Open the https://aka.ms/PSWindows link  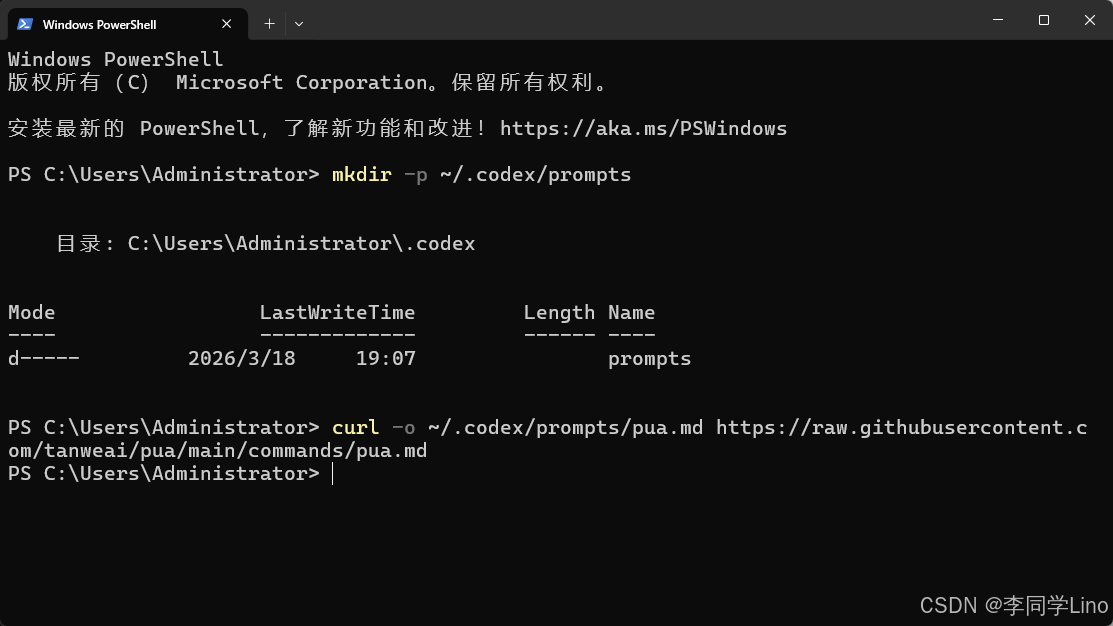pos(643,128)
